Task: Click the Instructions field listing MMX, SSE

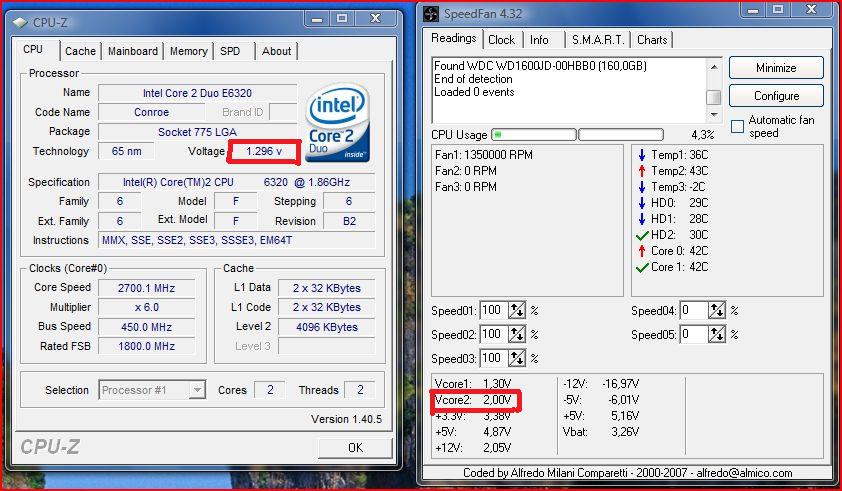Action: 236,240
